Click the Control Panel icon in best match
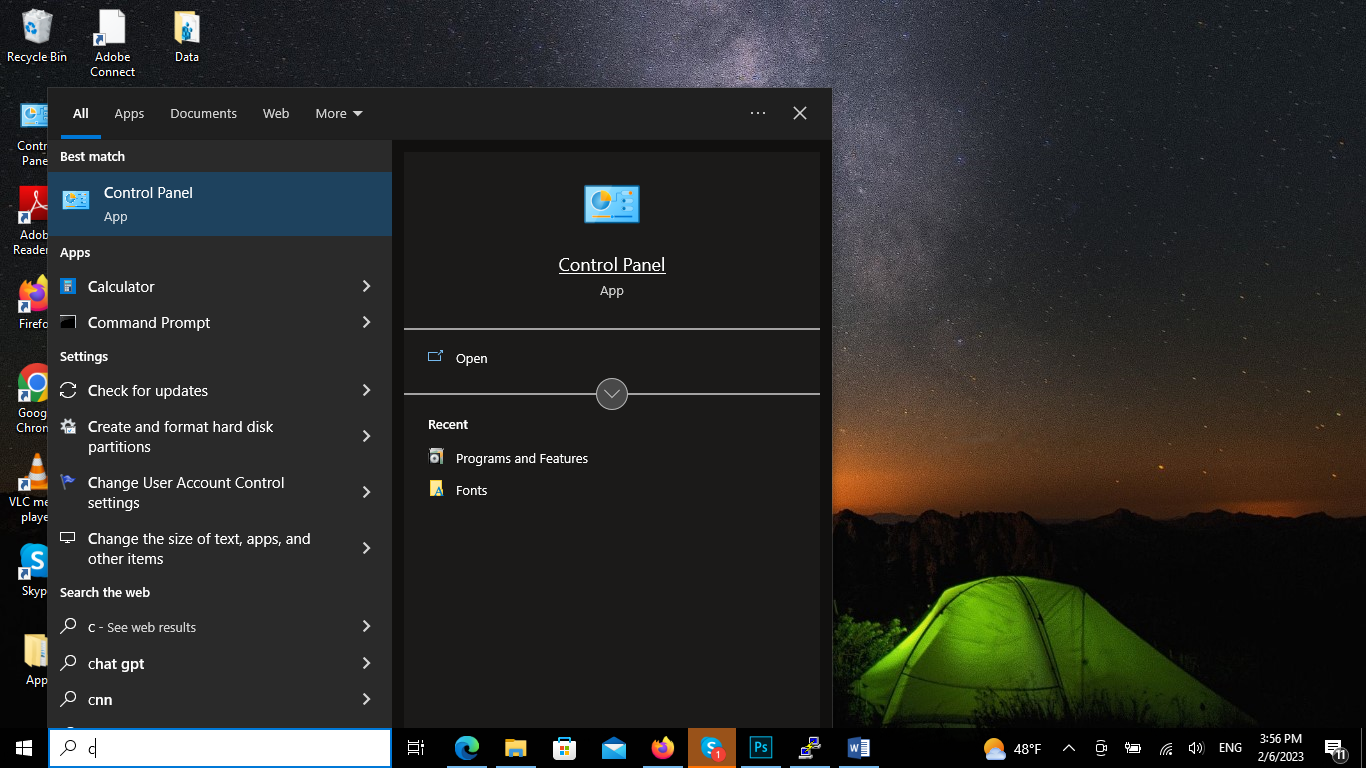Screen dimensions: 1366x768 coord(76,200)
